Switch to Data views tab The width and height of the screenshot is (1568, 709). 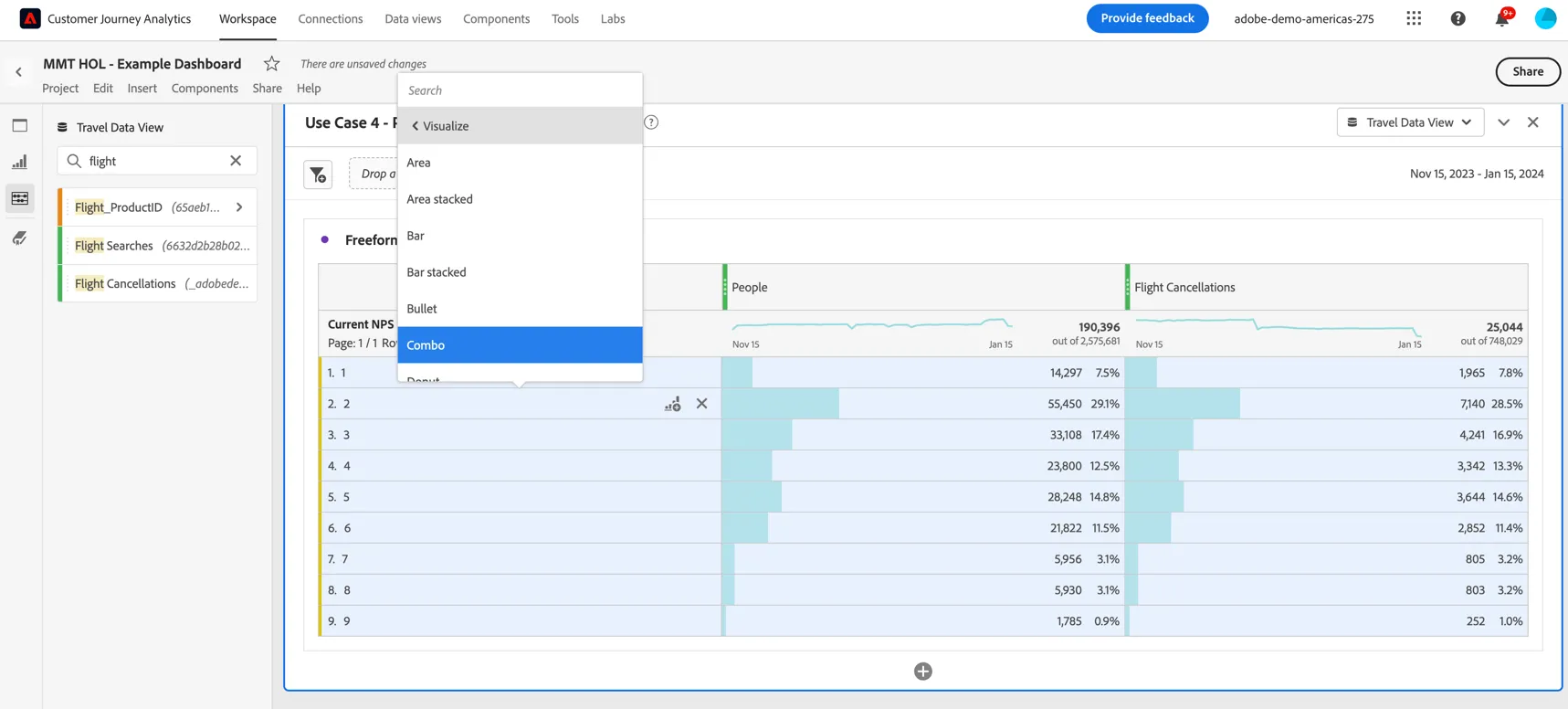pos(413,18)
